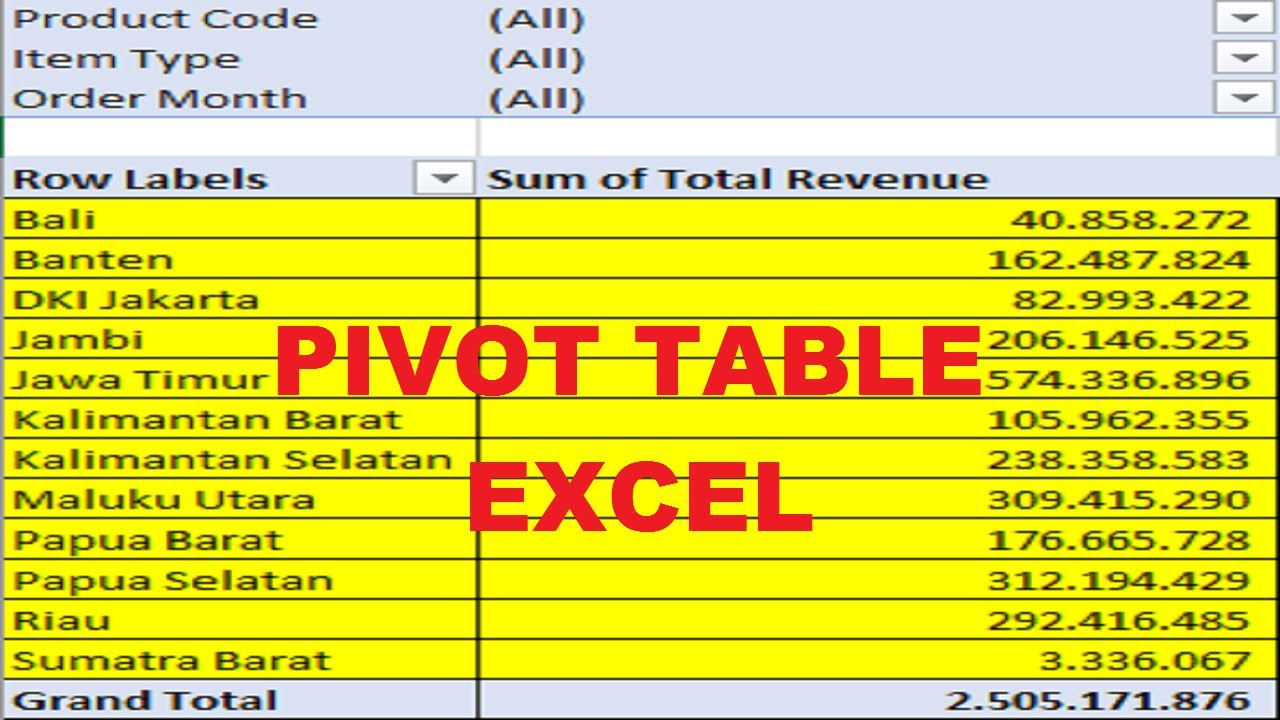Image resolution: width=1280 pixels, height=720 pixels.
Task: Select the Sumatra Barat row label
Action: [240, 660]
